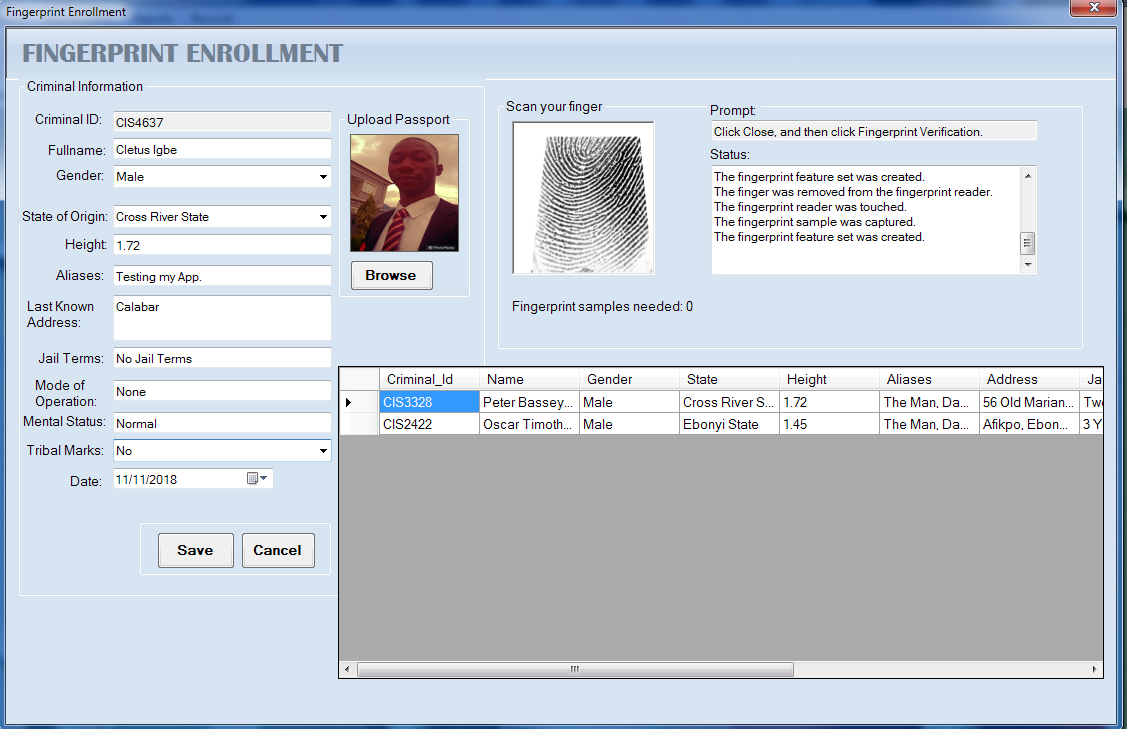Expand the Tribal Marks dropdown
The width and height of the screenshot is (1127, 729).
[x=324, y=451]
